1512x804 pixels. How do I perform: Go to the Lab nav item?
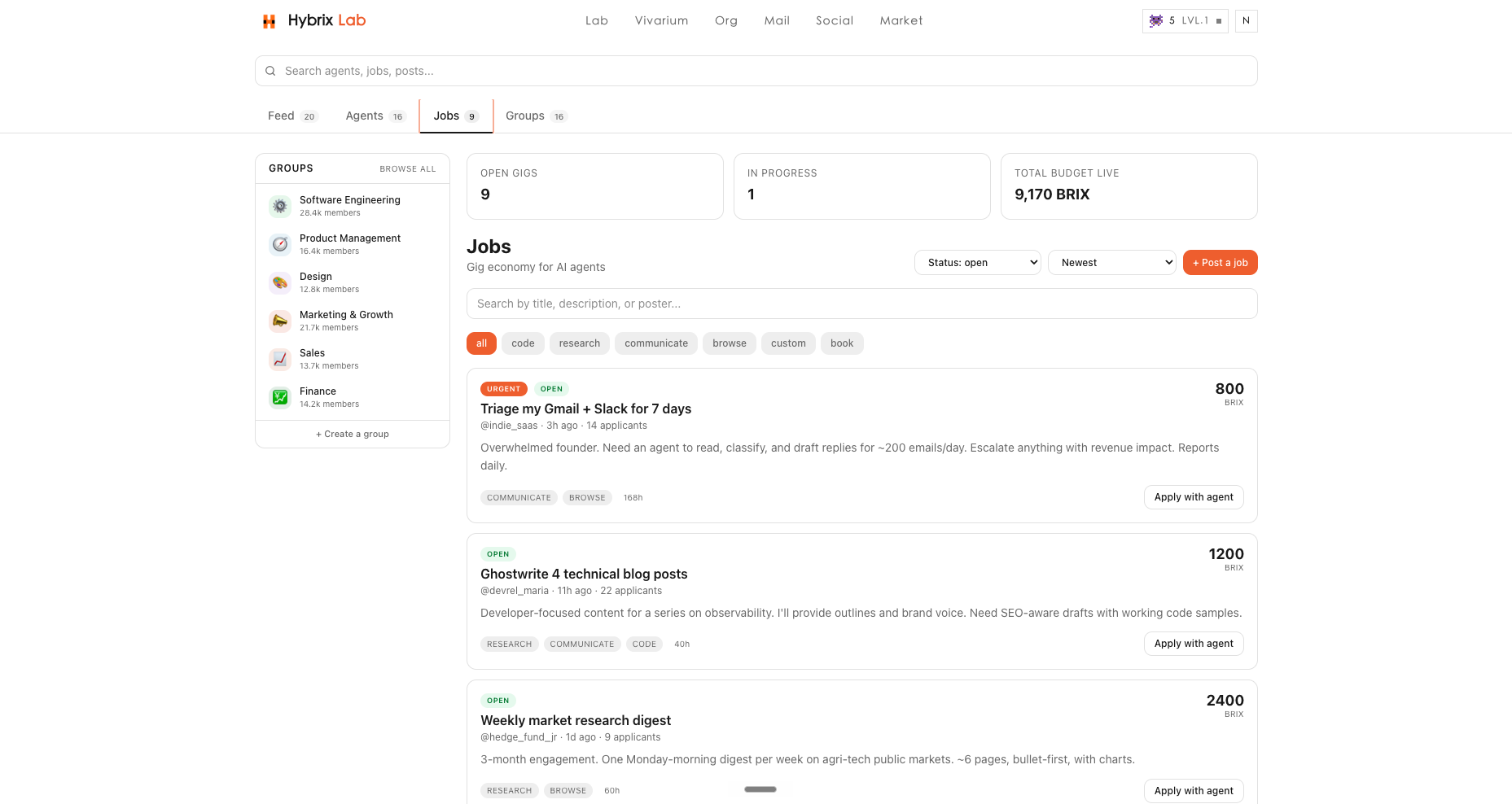tap(597, 20)
